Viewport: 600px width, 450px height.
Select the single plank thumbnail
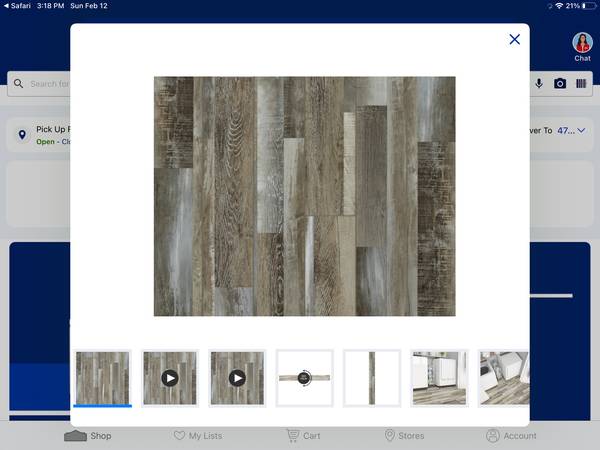click(372, 378)
